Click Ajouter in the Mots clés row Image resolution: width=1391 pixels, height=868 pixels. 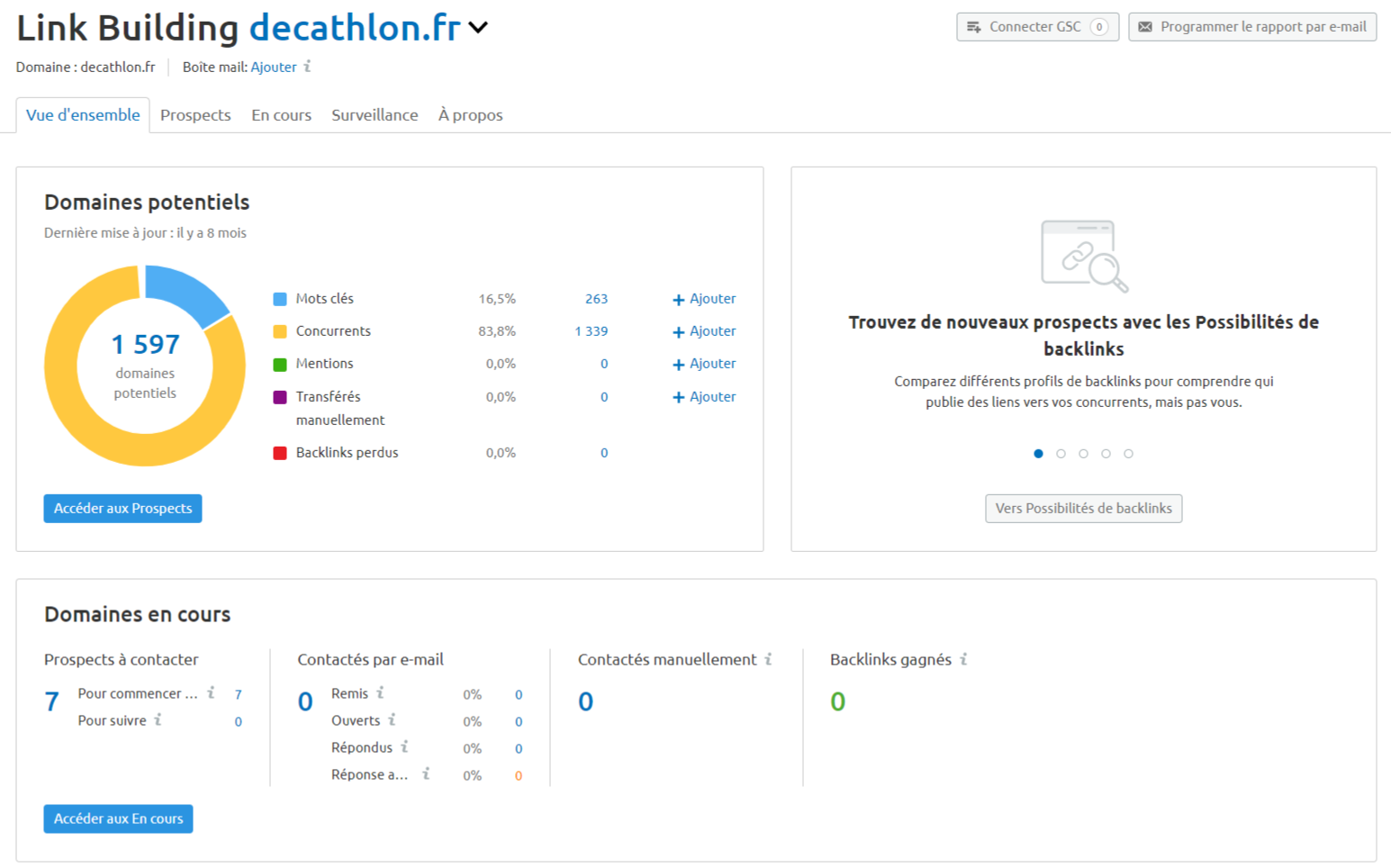704,299
